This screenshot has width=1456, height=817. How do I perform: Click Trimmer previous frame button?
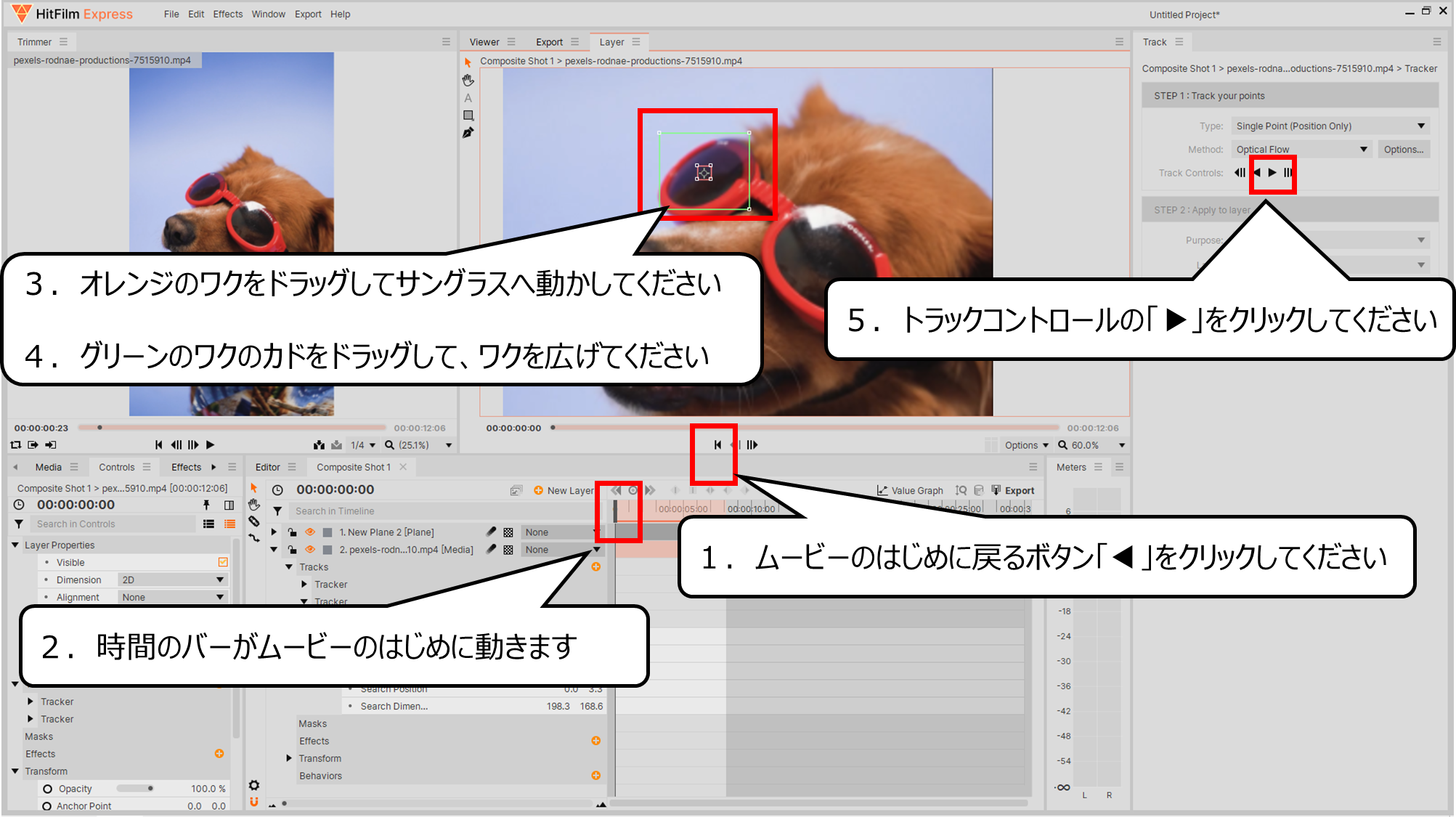(x=176, y=444)
